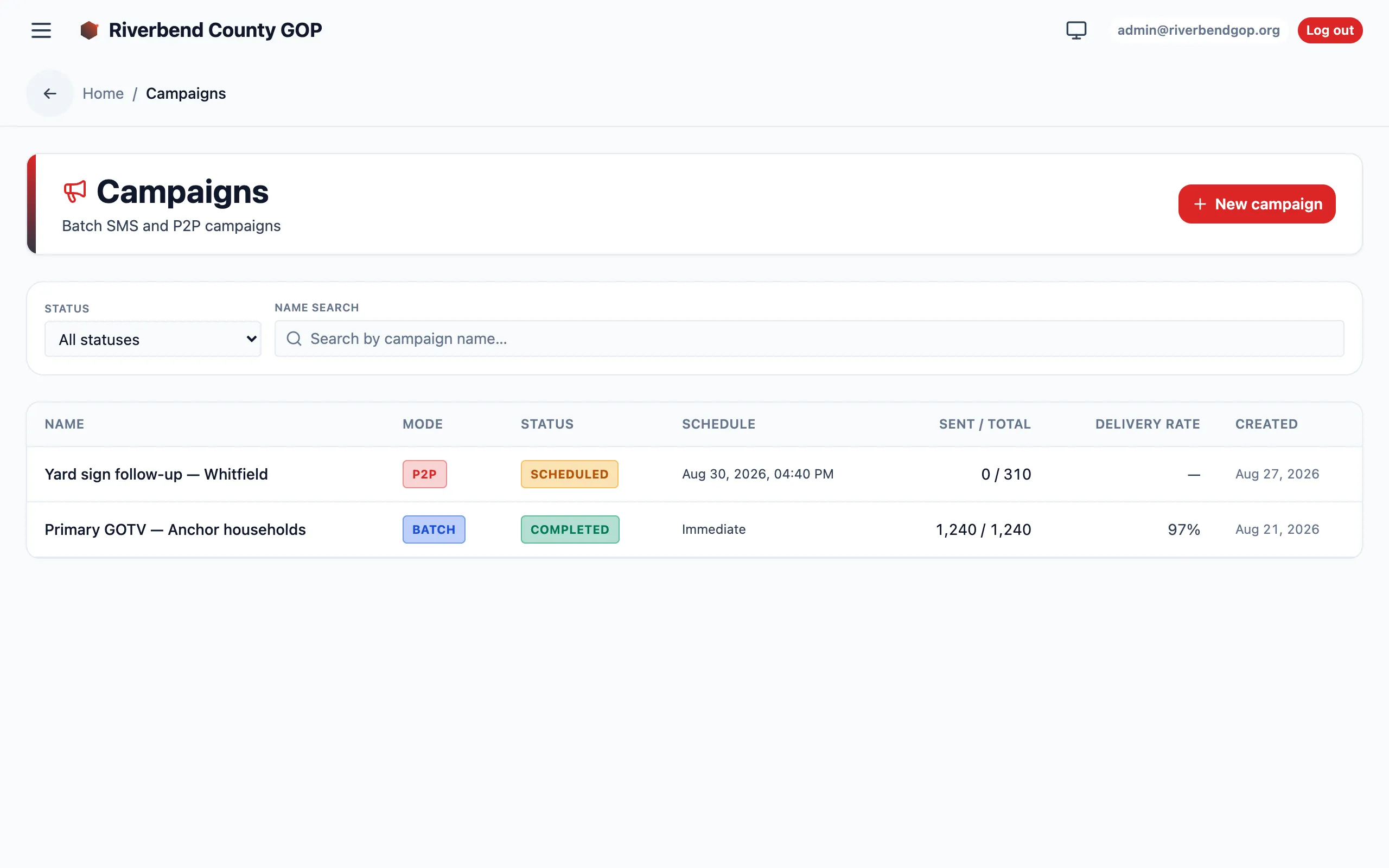This screenshot has height=868, width=1389.
Task: Toggle the monitor display theme icon
Action: (1076, 30)
